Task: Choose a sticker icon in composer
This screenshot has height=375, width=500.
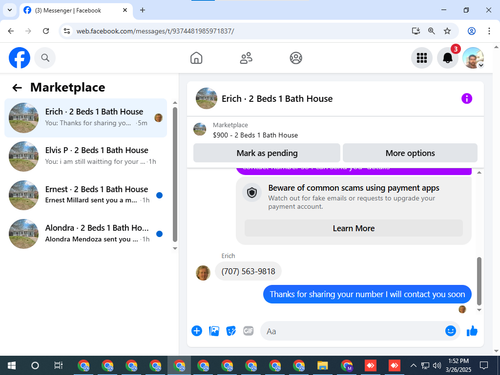Action: pos(231,331)
